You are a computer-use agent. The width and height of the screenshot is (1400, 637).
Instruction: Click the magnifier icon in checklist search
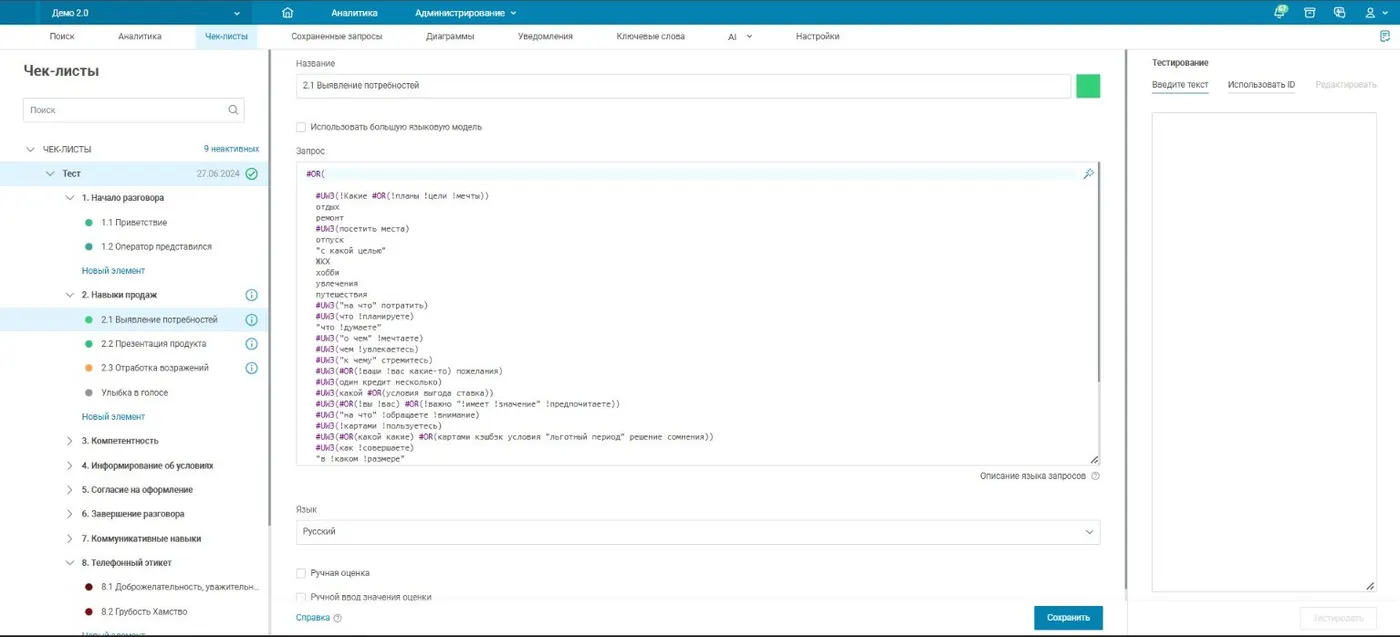point(233,110)
